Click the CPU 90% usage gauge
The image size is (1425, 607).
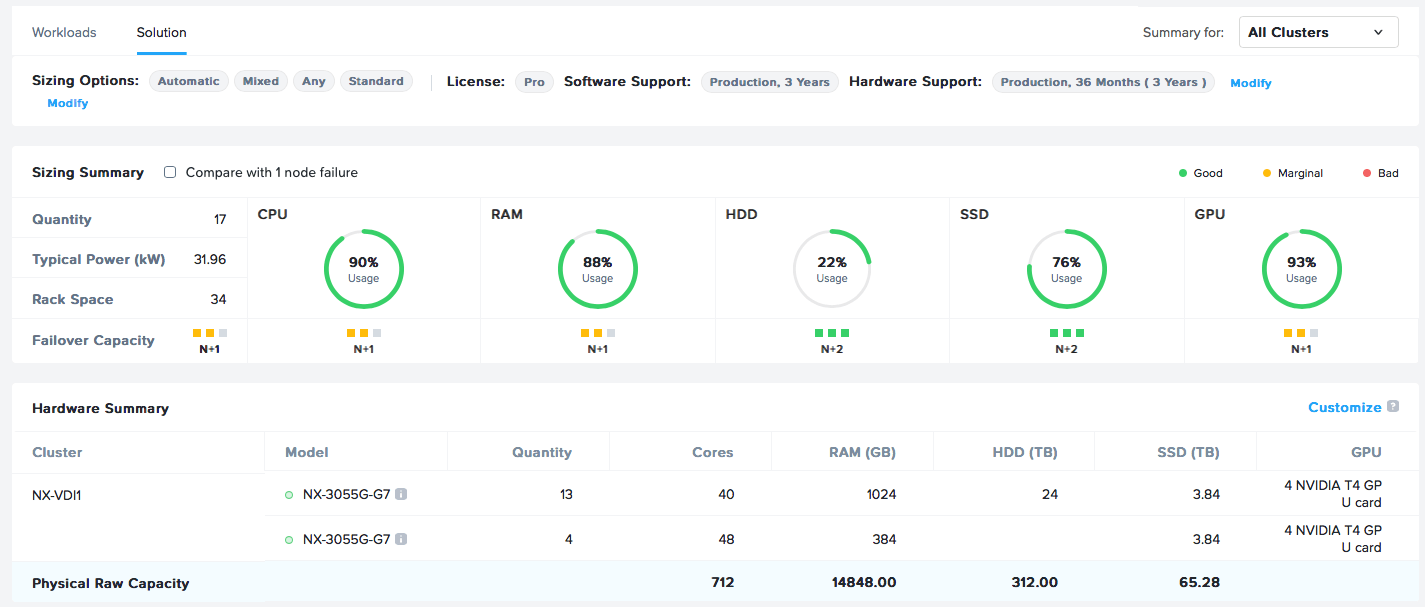point(364,270)
